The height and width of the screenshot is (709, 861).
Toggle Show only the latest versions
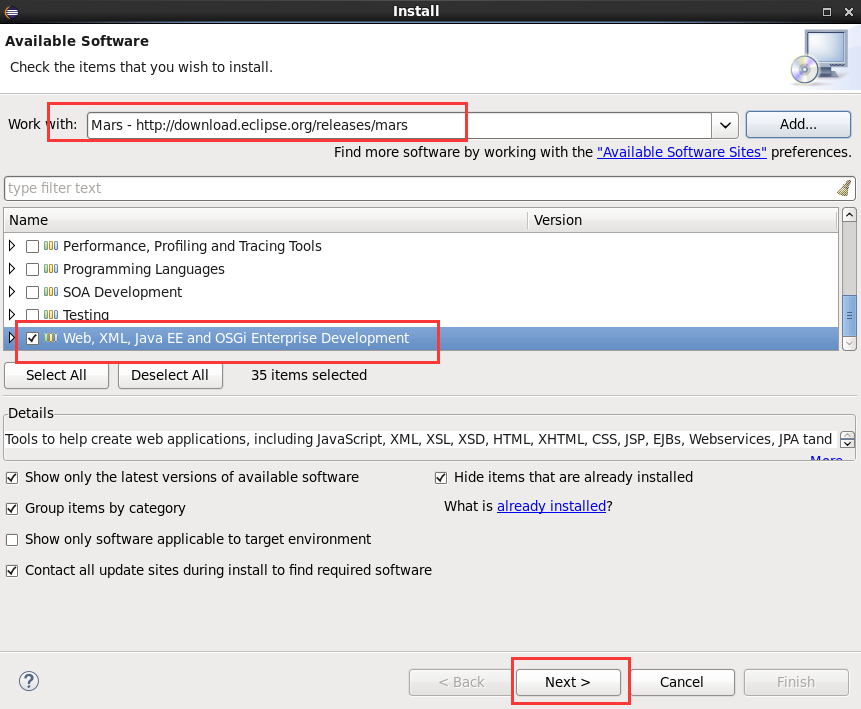(x=12, y=478)
